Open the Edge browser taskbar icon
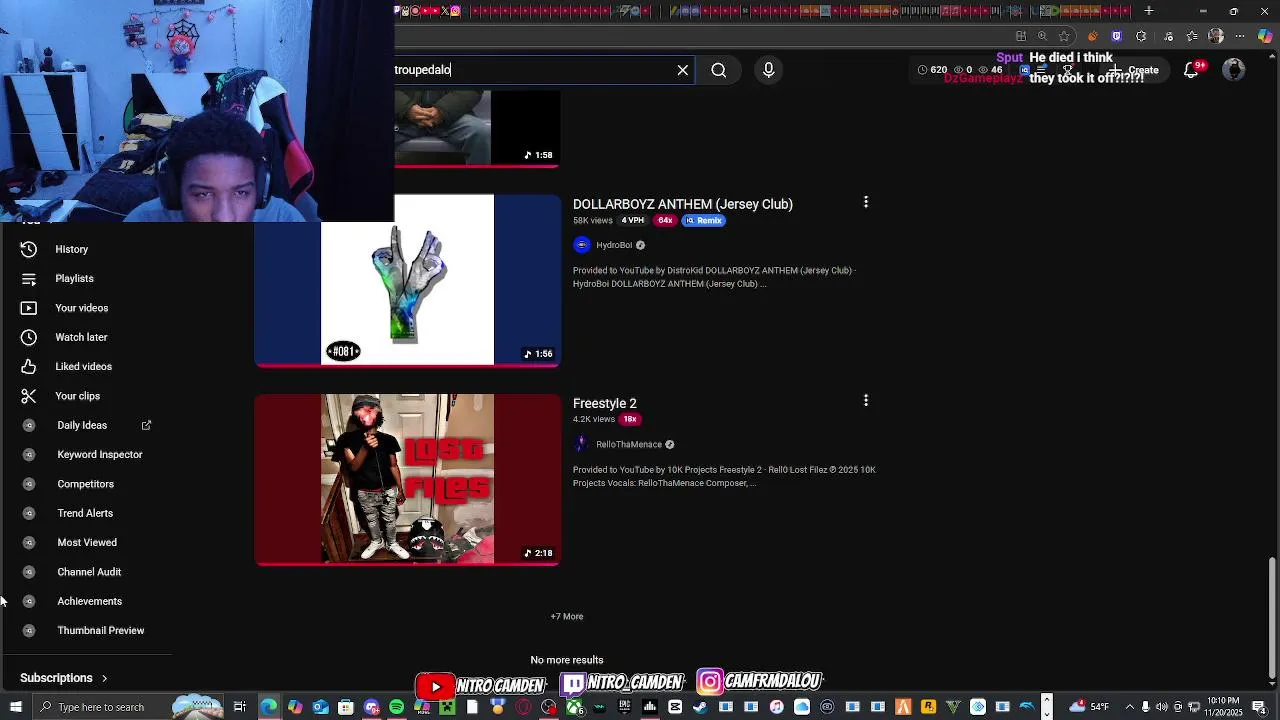The image size is (1280, 720). [269, 707]
